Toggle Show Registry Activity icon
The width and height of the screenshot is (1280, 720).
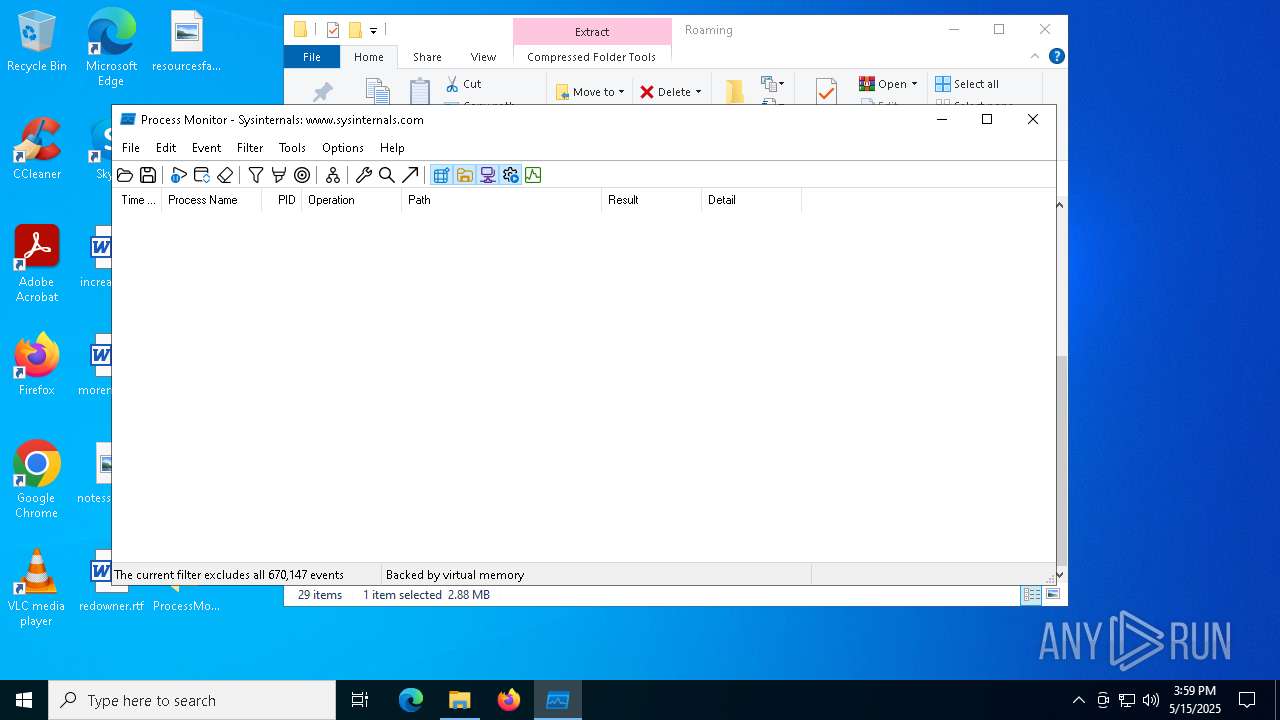(x=441, y=175)
